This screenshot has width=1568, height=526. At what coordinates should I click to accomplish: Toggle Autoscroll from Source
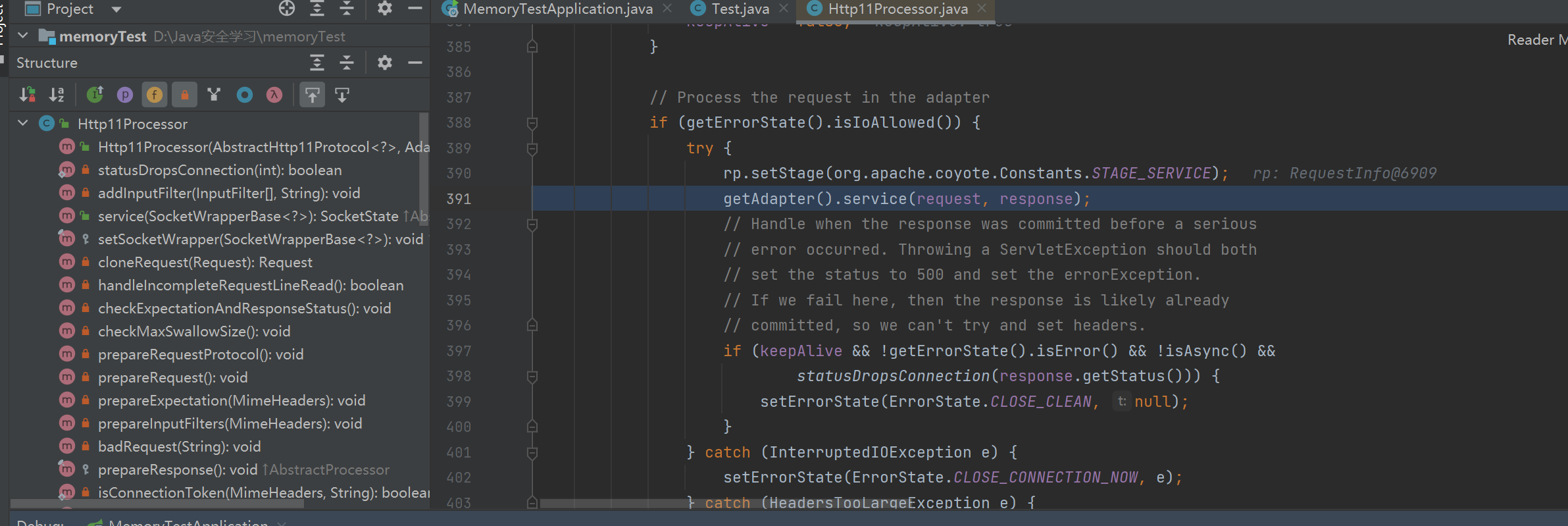[x=342, y=95]
